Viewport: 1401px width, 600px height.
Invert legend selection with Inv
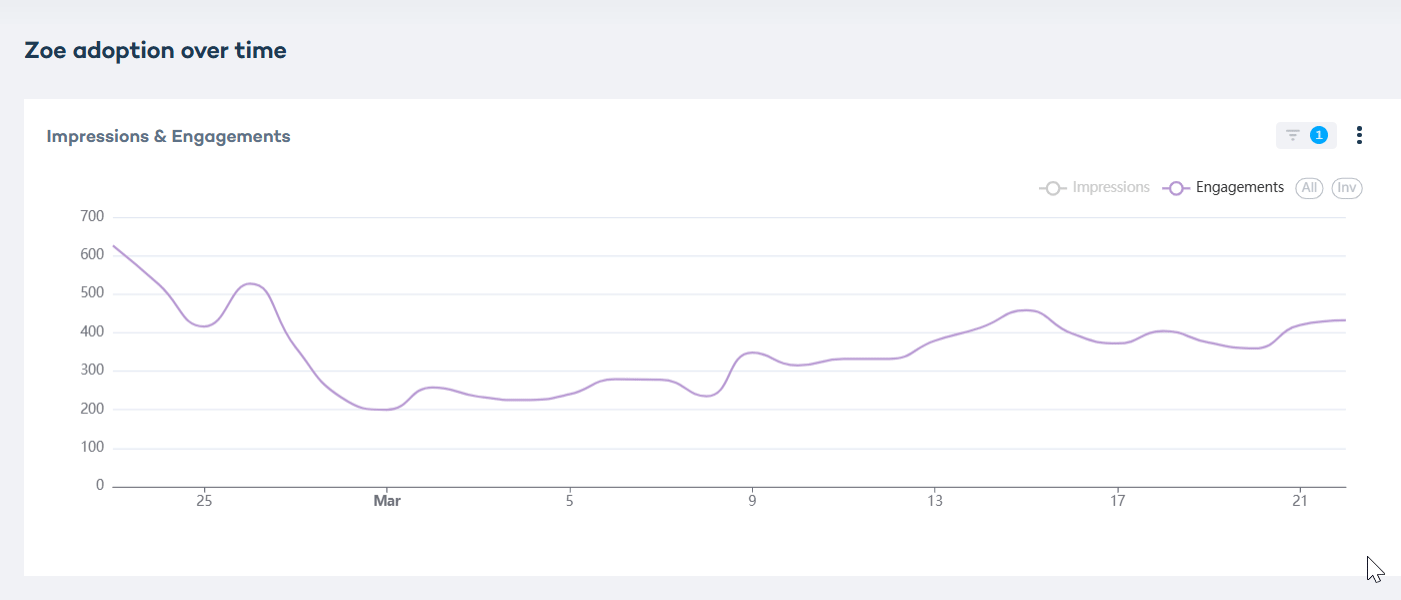pyautogui.click(x=1347, y=188)
